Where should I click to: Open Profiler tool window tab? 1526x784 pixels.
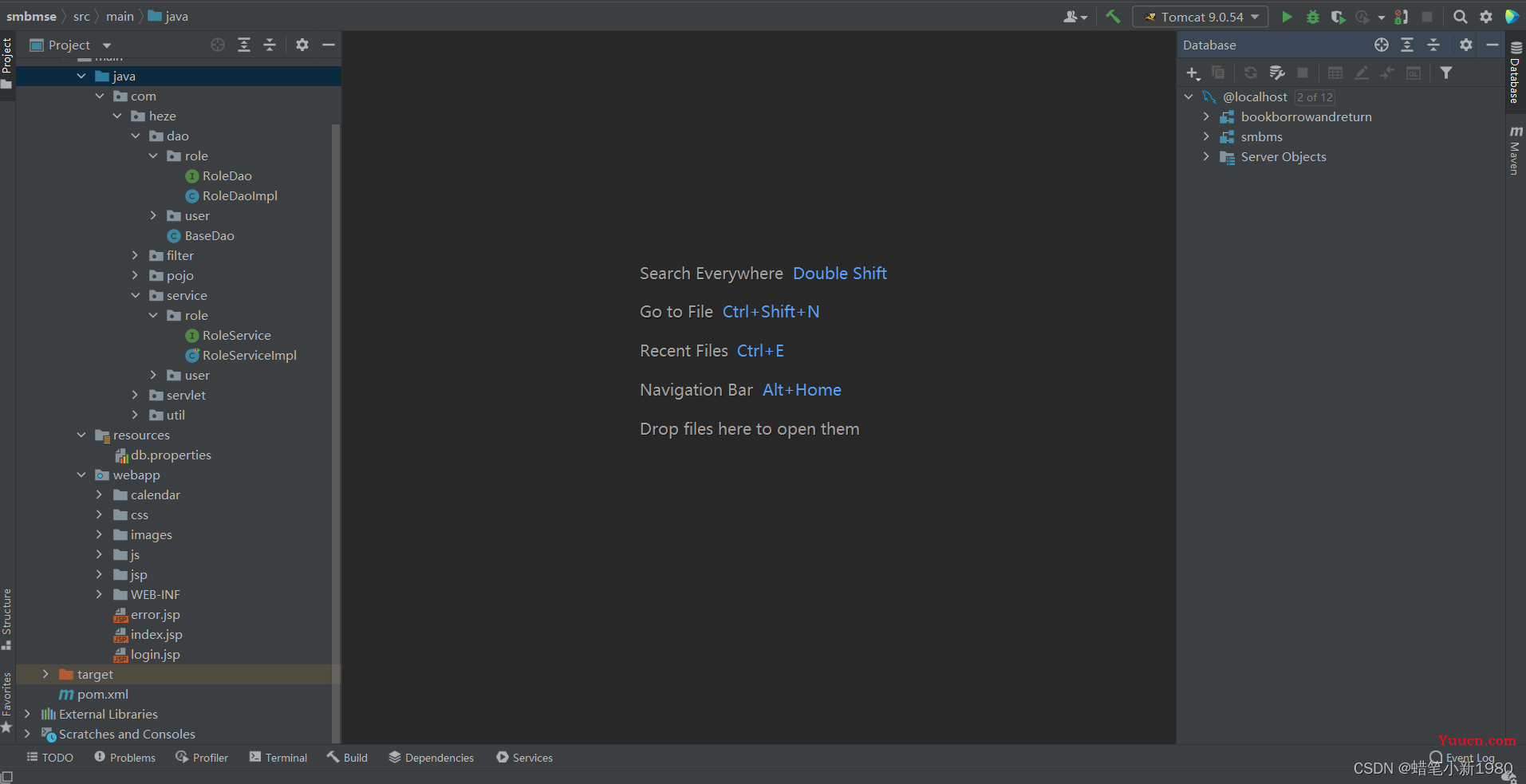(x=202, y=757)
